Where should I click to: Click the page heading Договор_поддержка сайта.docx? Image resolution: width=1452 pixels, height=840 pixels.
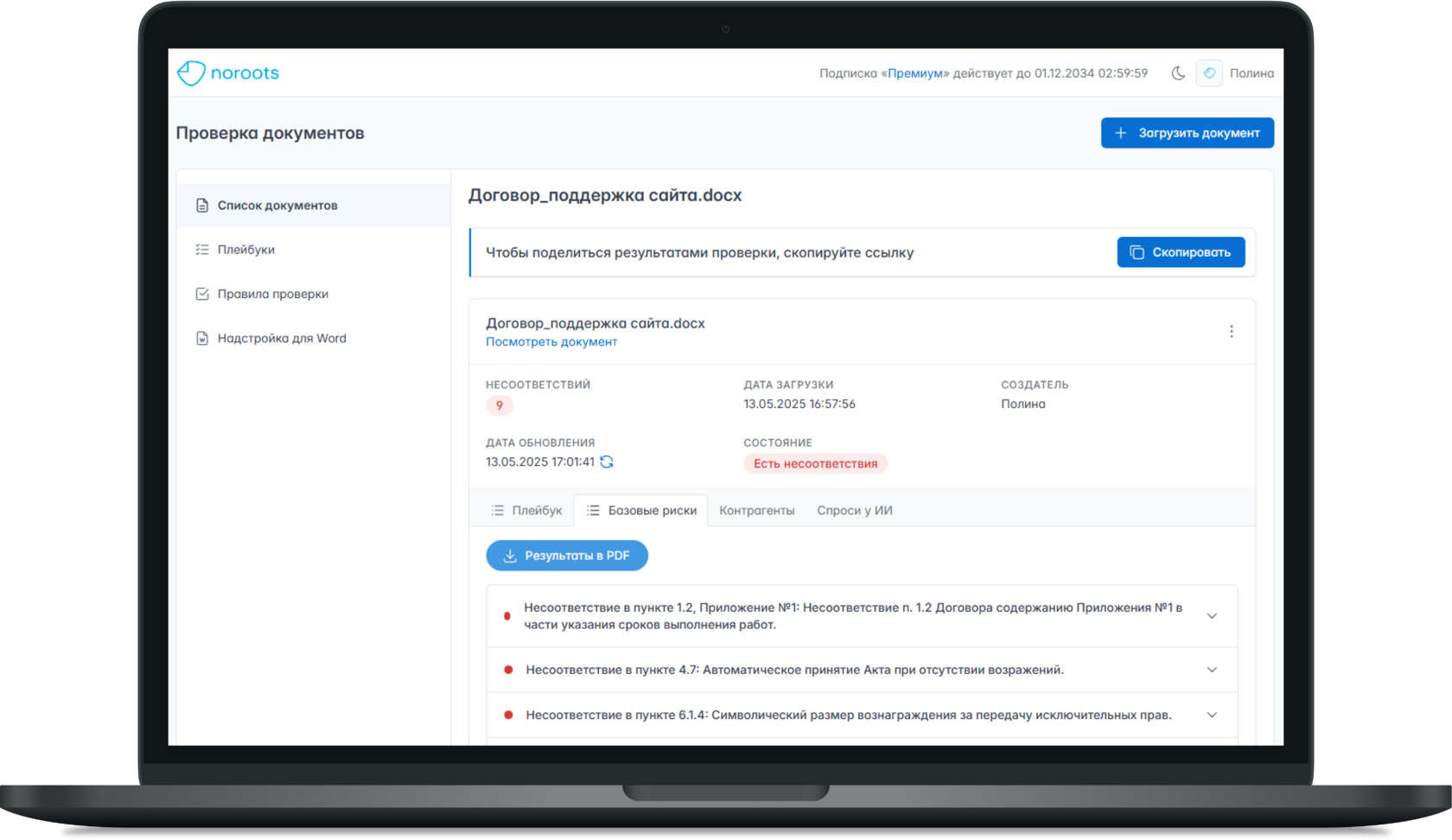[605, 195]
